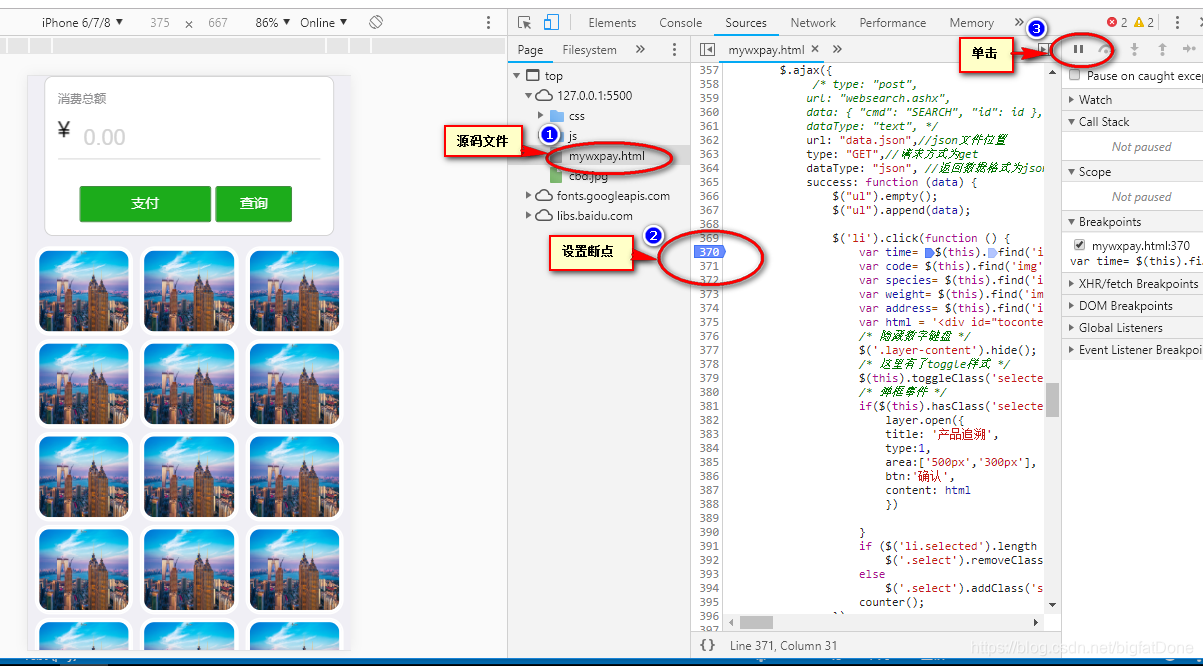Toggle the device toolbar icon
Screen dimensions: 1203x666
click(x=551, y=22)
